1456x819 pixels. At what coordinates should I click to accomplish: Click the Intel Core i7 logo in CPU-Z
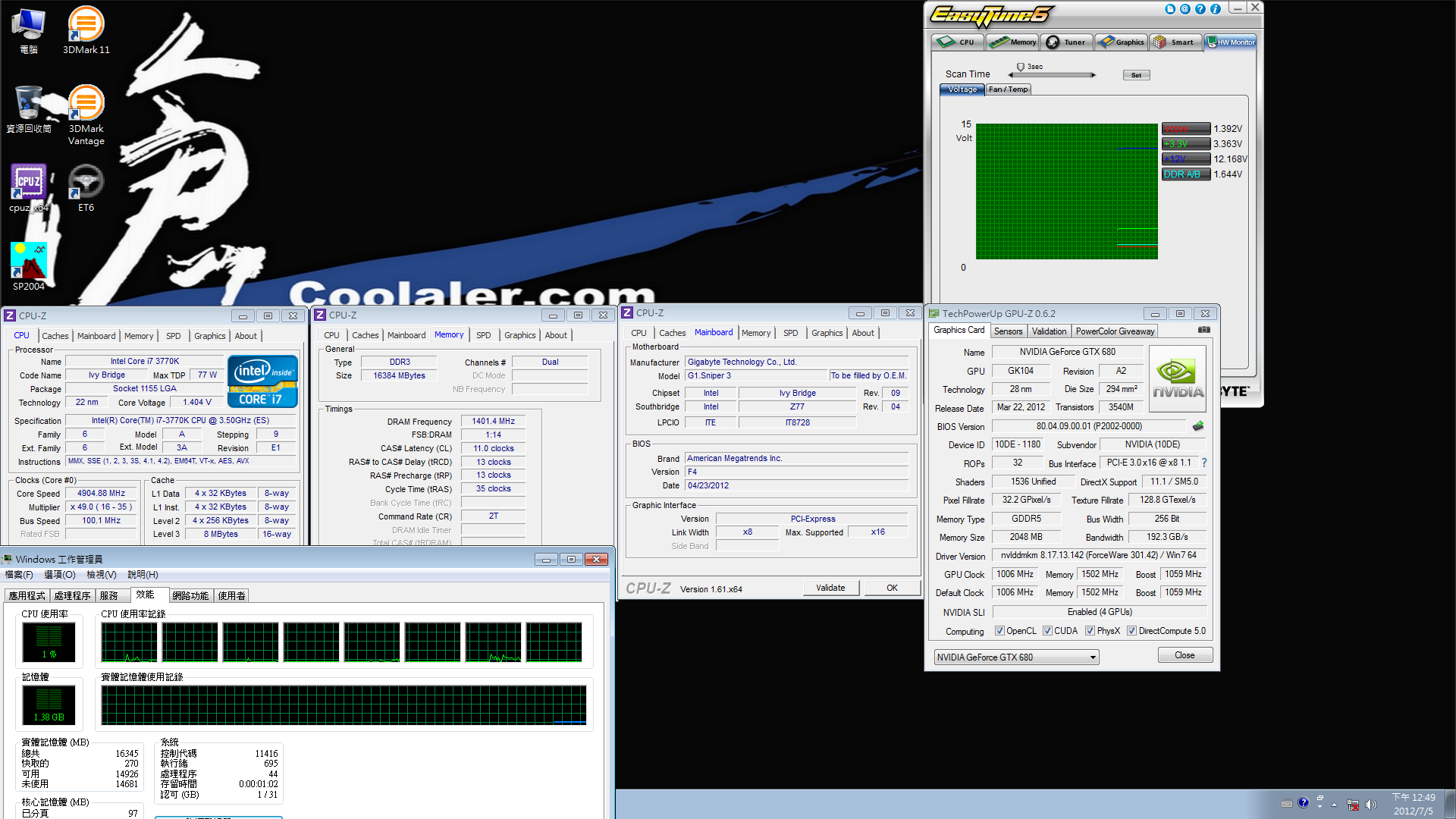pyautogui.click(x=262, y=381)
